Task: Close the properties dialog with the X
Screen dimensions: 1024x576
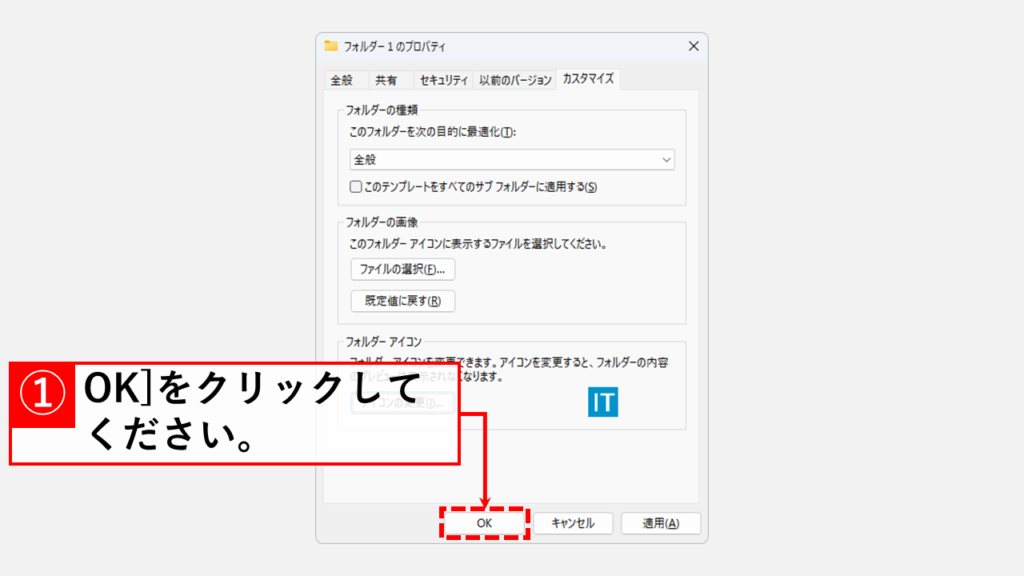Action: (692, 46)
